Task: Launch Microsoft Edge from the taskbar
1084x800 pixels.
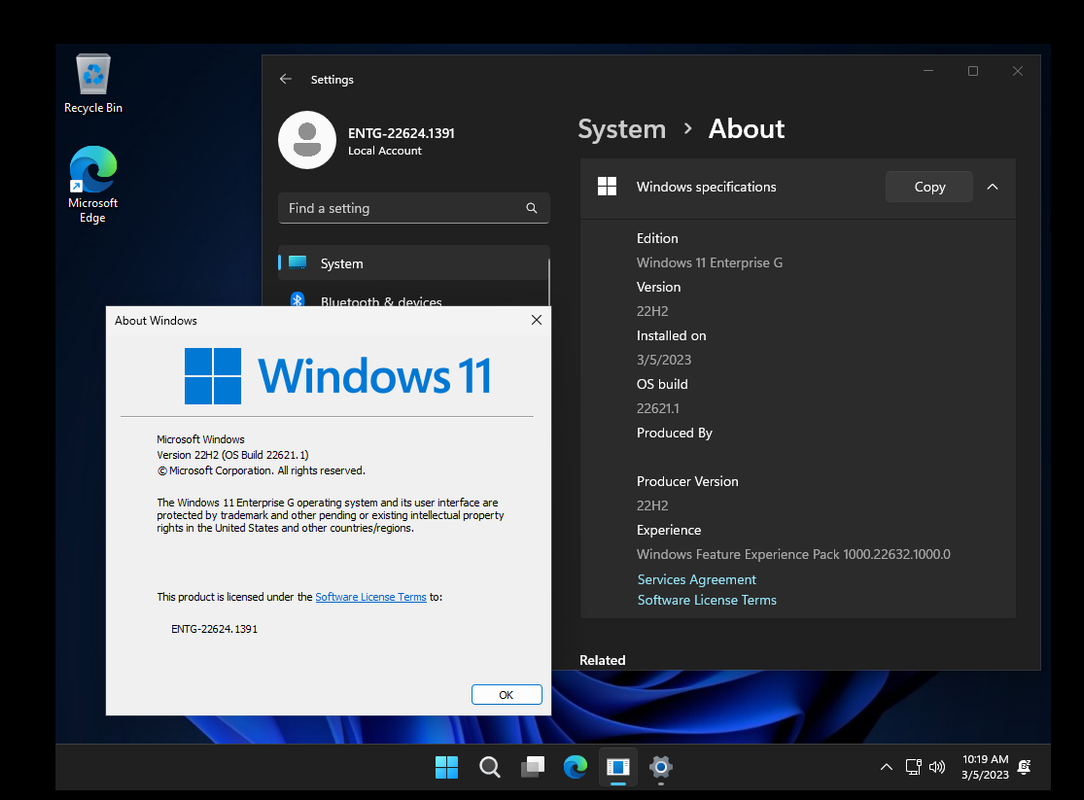Action: (575, 767)
